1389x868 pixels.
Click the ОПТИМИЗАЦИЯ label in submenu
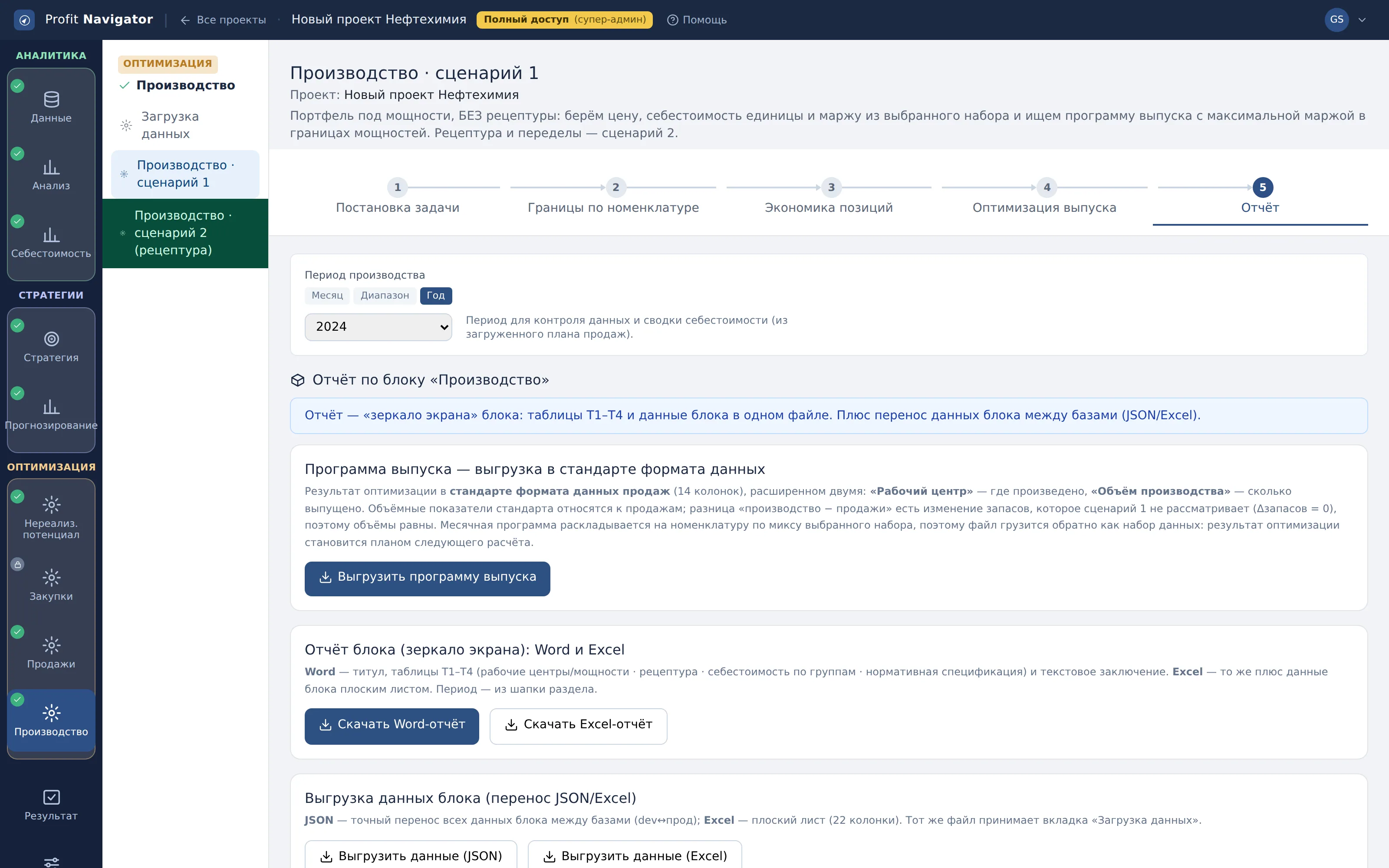[168, 64]
